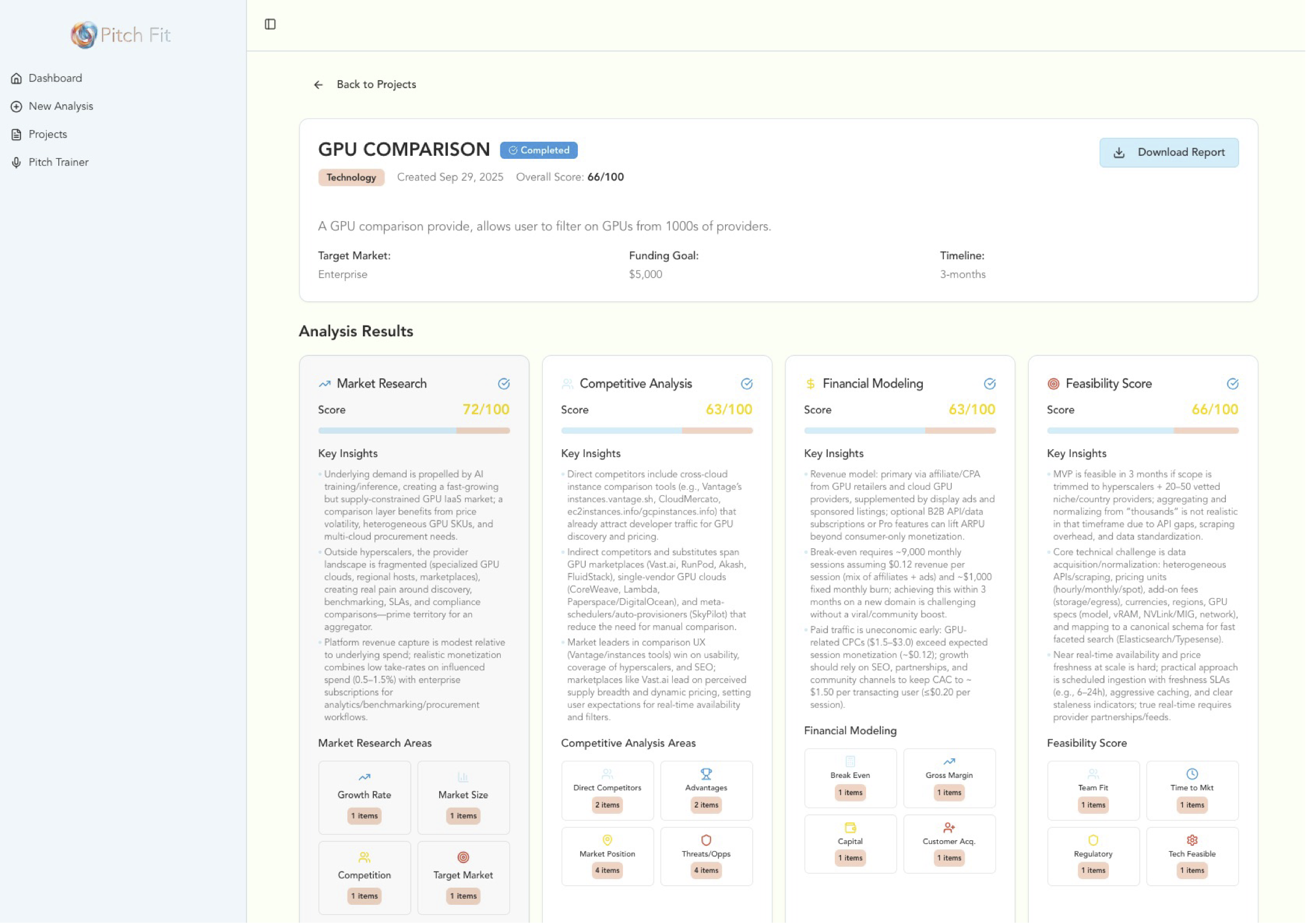
Task: Click Feasibility Score completed checkmark icon
Action: point(1232,384)
